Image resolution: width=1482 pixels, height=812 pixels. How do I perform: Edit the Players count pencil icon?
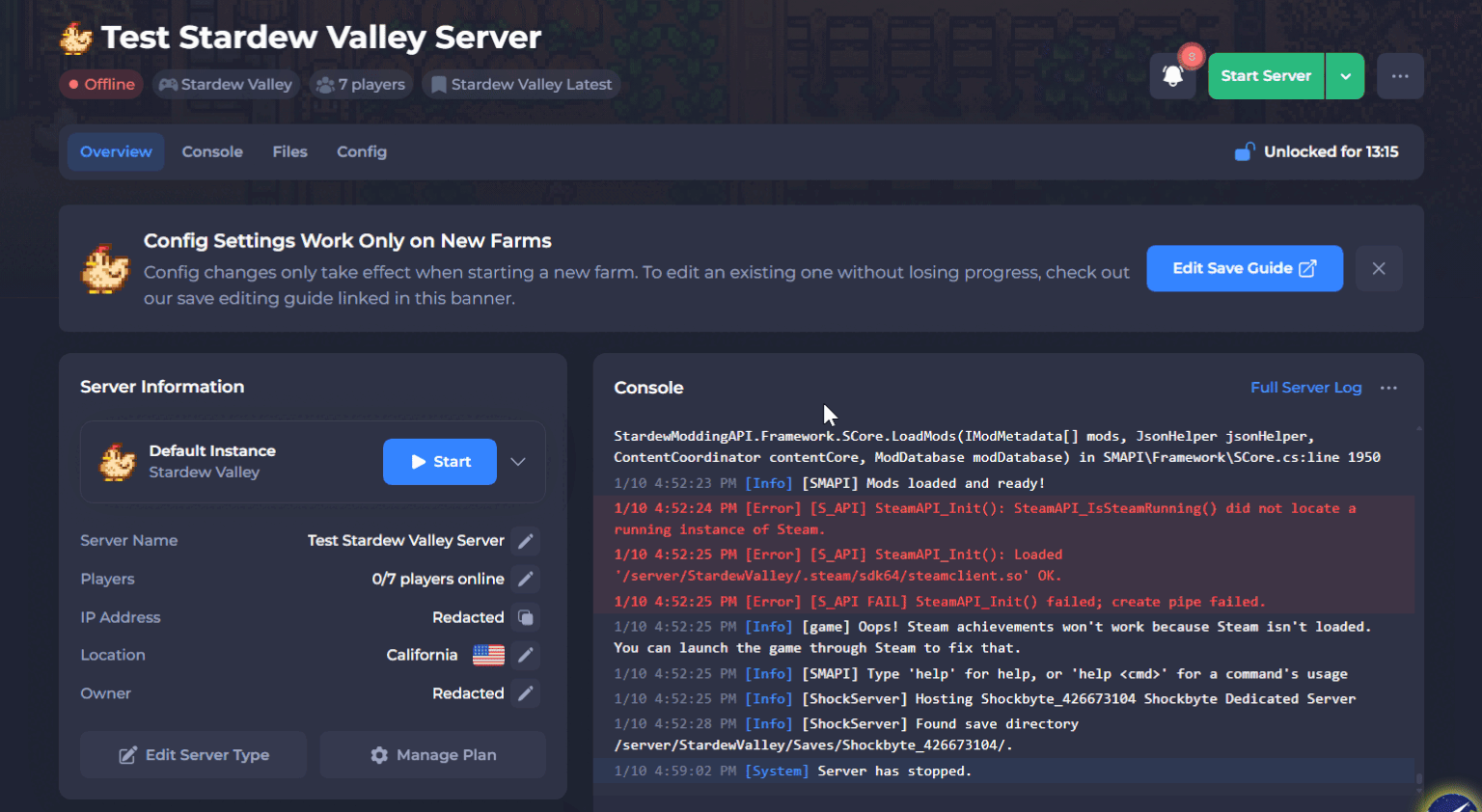[526, 579]
